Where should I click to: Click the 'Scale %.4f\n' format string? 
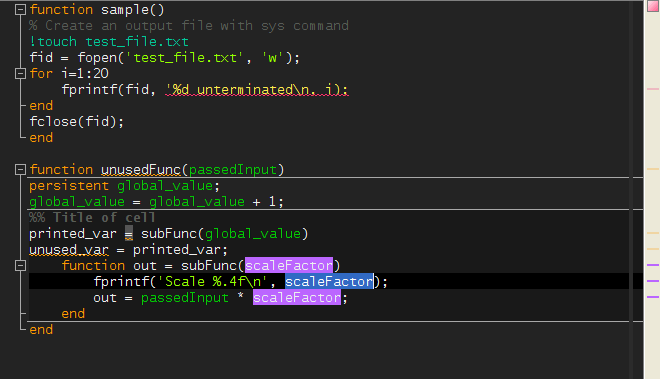(213, 282)
